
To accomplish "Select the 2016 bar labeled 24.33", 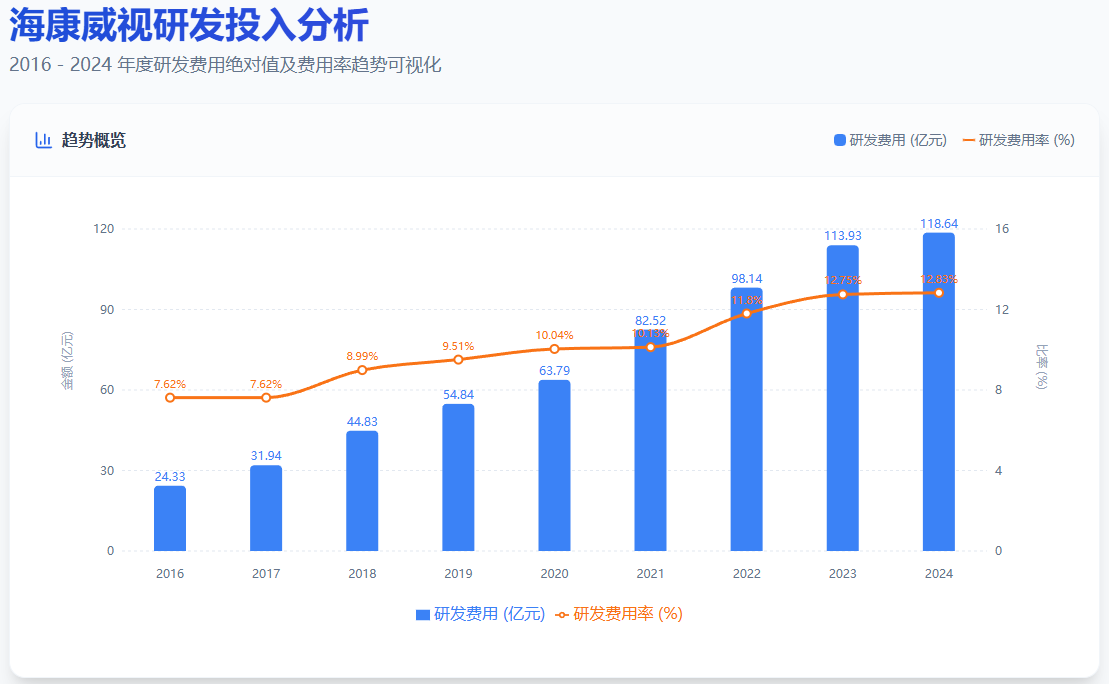I will tap(170, 518).
